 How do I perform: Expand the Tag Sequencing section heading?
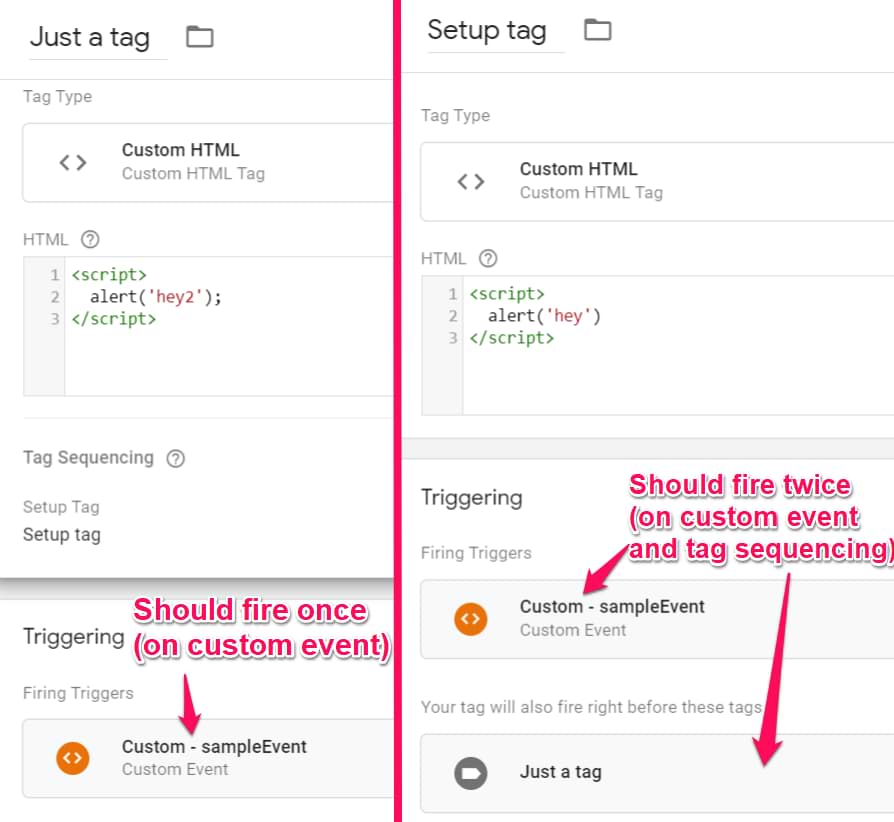pos(88,458)
